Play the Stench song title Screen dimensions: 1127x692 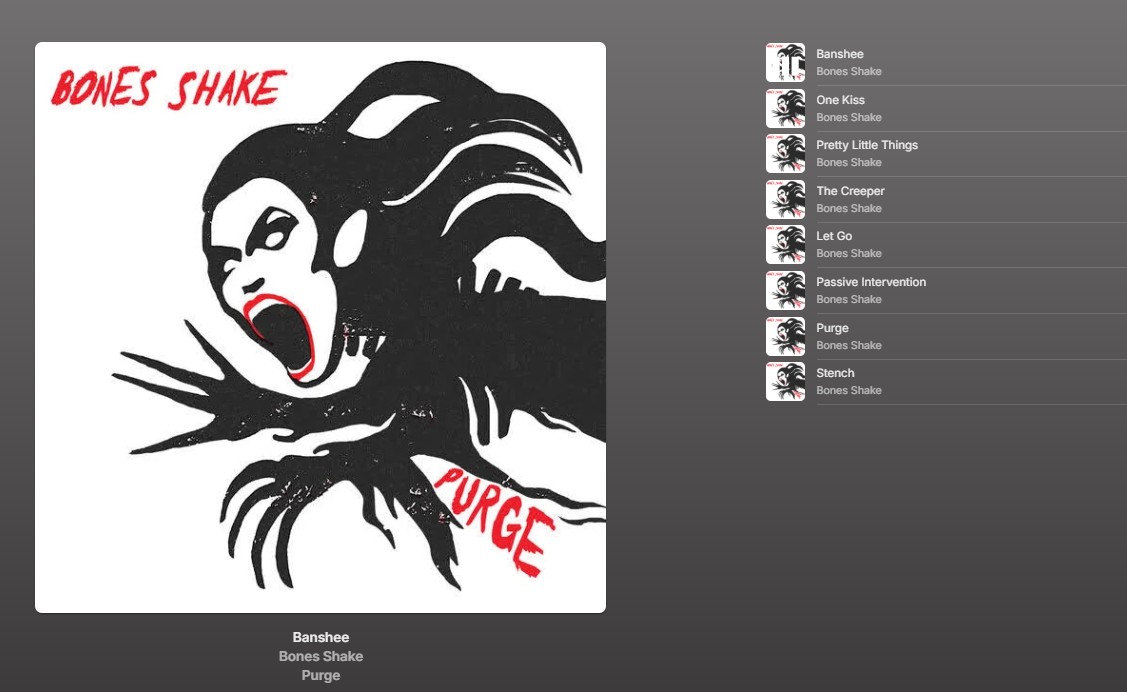835,373
